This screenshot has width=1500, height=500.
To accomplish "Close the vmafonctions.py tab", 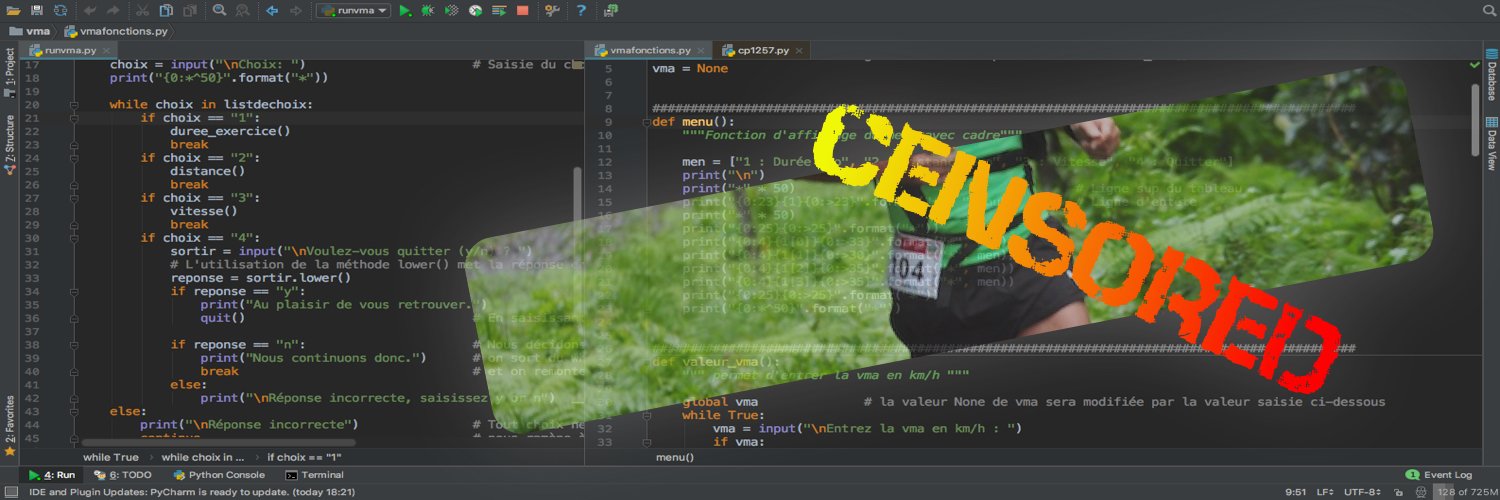I will (x=703, y=49).
